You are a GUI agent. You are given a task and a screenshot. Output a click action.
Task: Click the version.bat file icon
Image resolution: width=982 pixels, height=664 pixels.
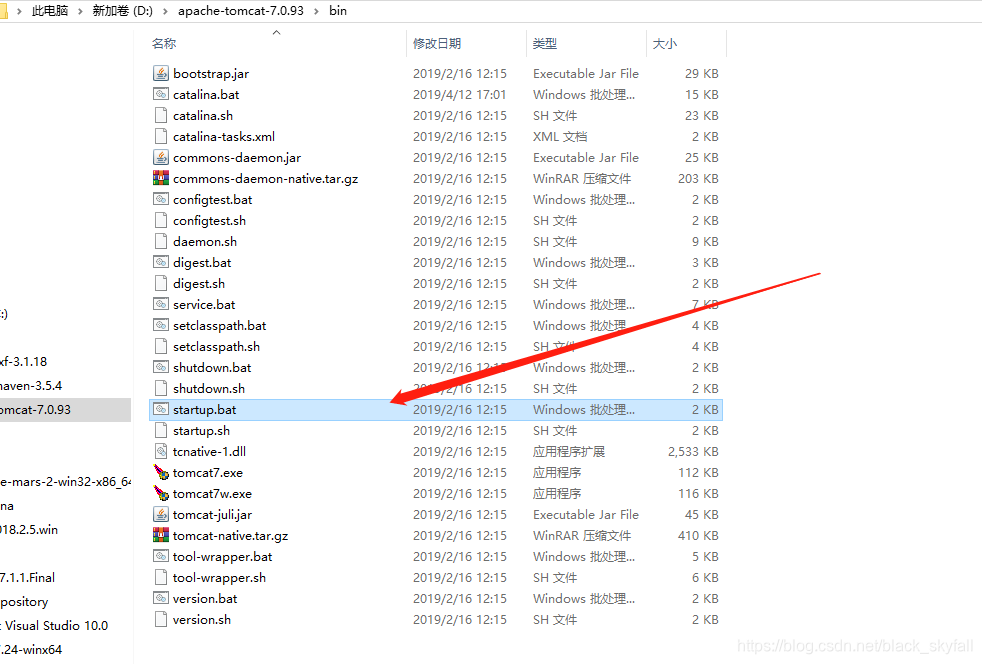161,598
